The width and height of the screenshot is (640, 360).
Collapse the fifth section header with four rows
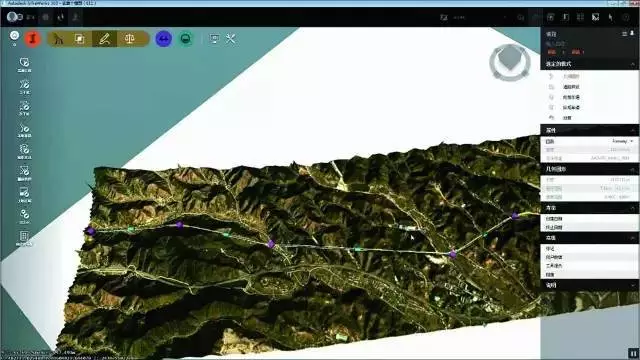633,238
